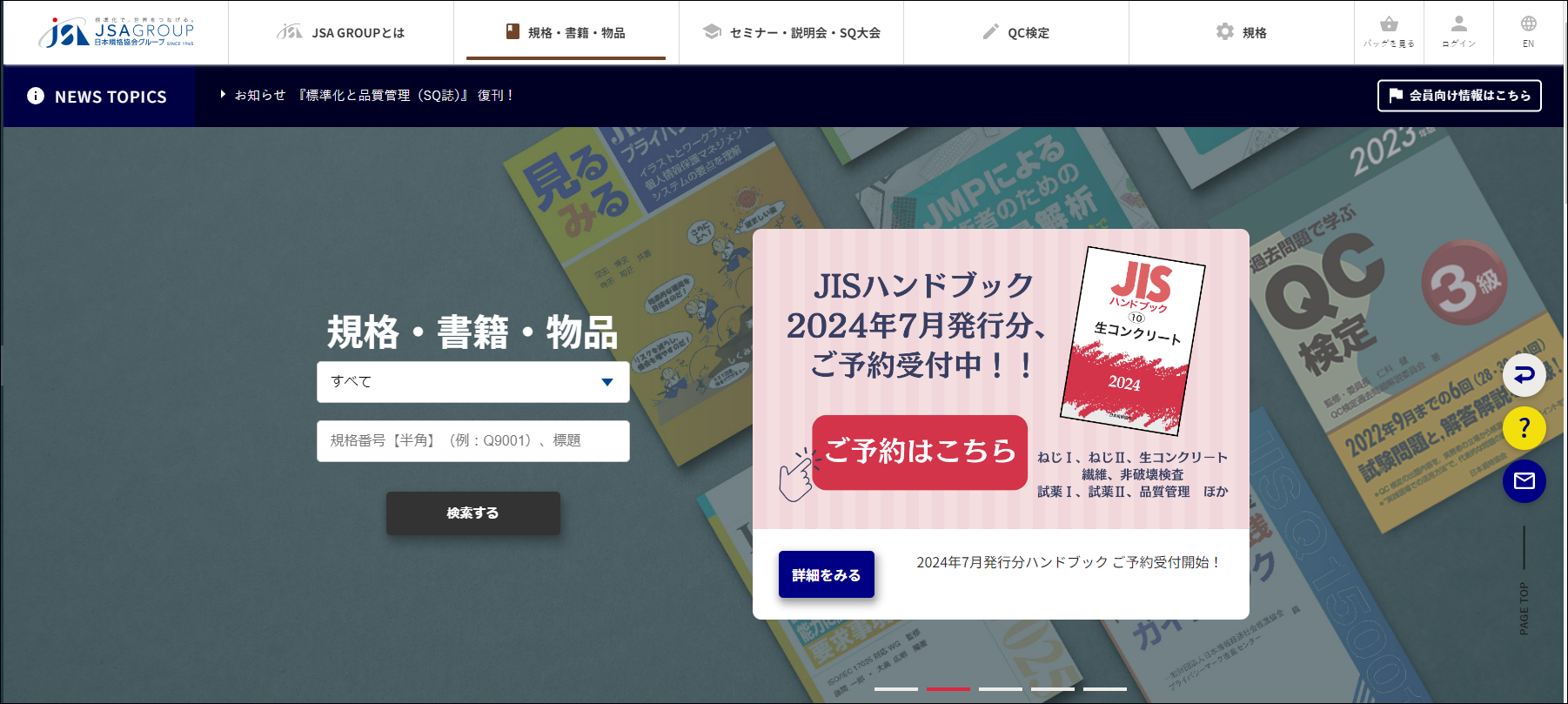This screenshot has height=704, width=1568.
Task: Open the セミナー・説明会・SQ大会 menu
Action: pos(791,32)
